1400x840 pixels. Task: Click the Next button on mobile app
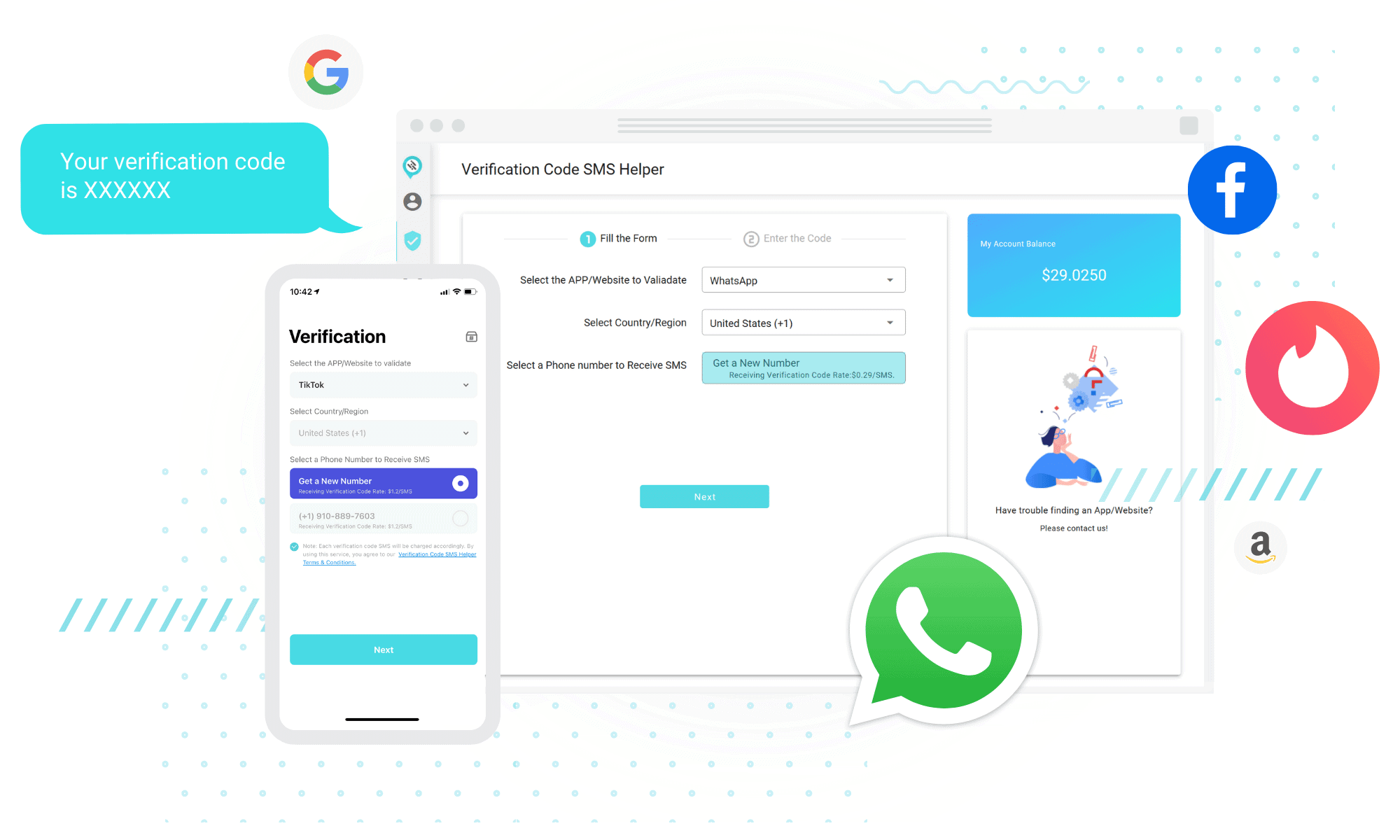click(x=383, y=649)
